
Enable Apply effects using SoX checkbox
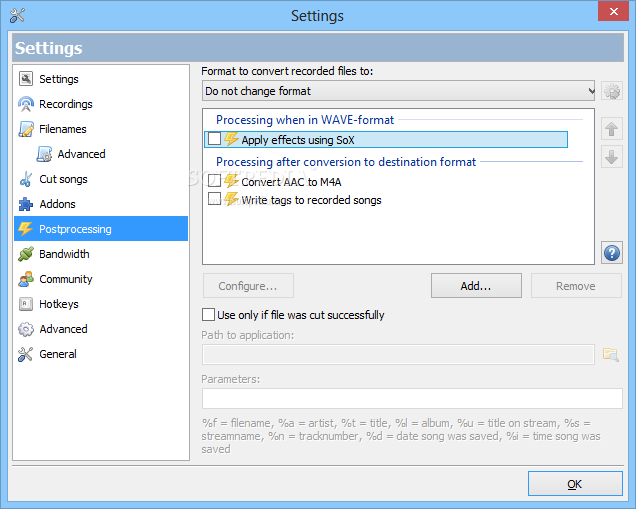[214, 139]
